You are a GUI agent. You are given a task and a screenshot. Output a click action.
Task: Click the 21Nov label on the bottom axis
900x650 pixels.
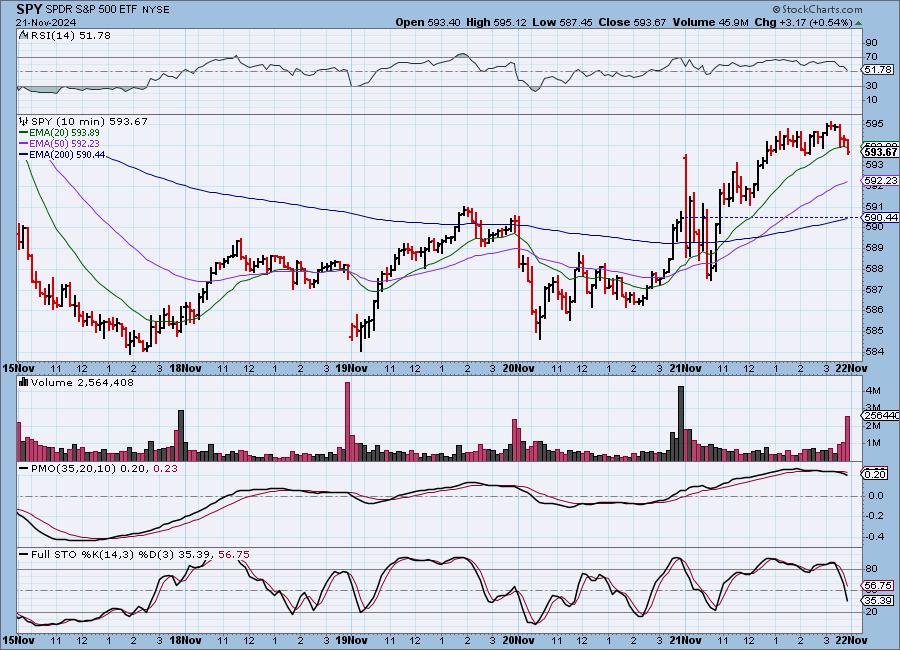[x=685, y=640]
